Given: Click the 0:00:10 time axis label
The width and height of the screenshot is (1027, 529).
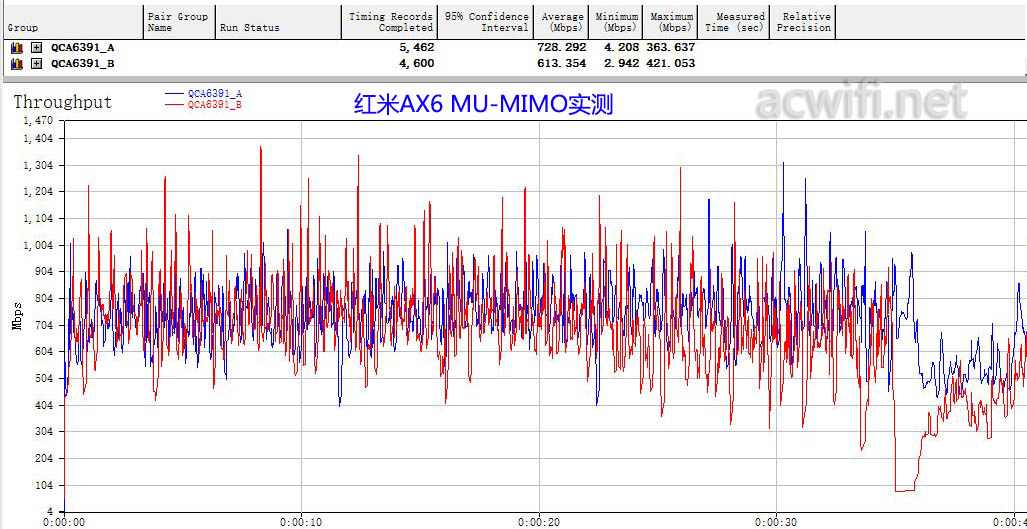Looking at the screenshot, I should [x=301, y=522].
